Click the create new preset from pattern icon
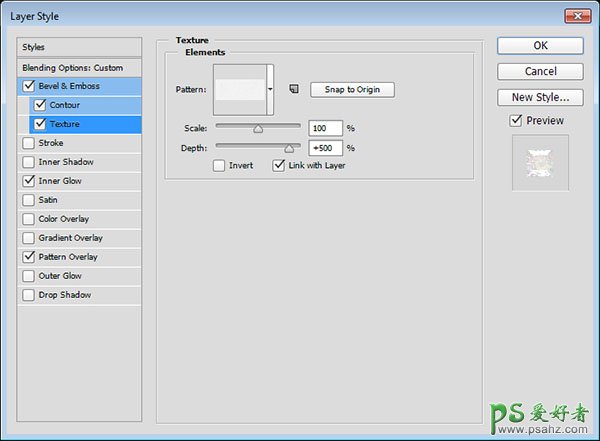This screenshot has height=441, width=600. (294, 89)
